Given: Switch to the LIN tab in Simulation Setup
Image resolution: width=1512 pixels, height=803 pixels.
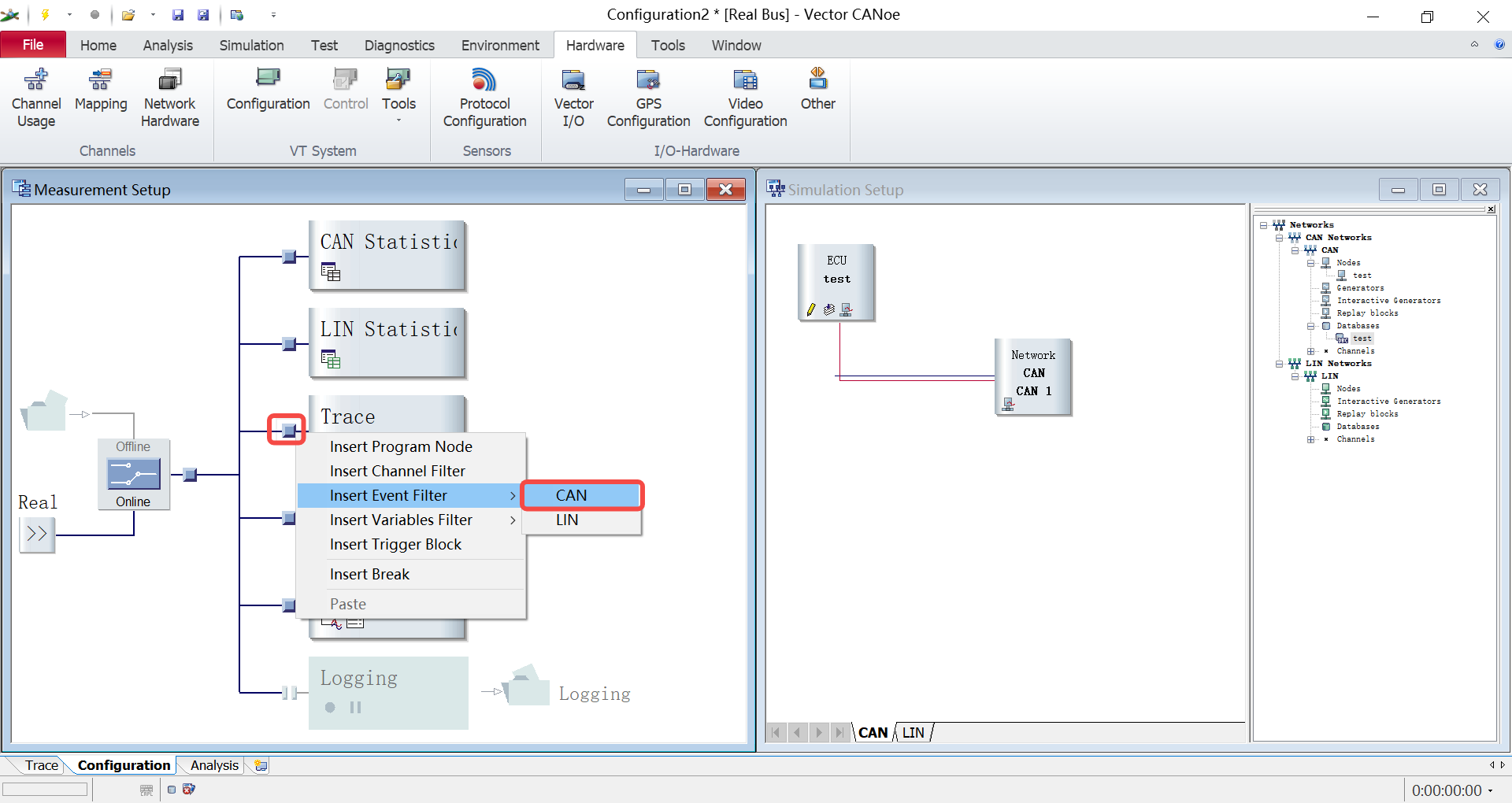Looking at the screenshot, I should [x=913, y=732].
